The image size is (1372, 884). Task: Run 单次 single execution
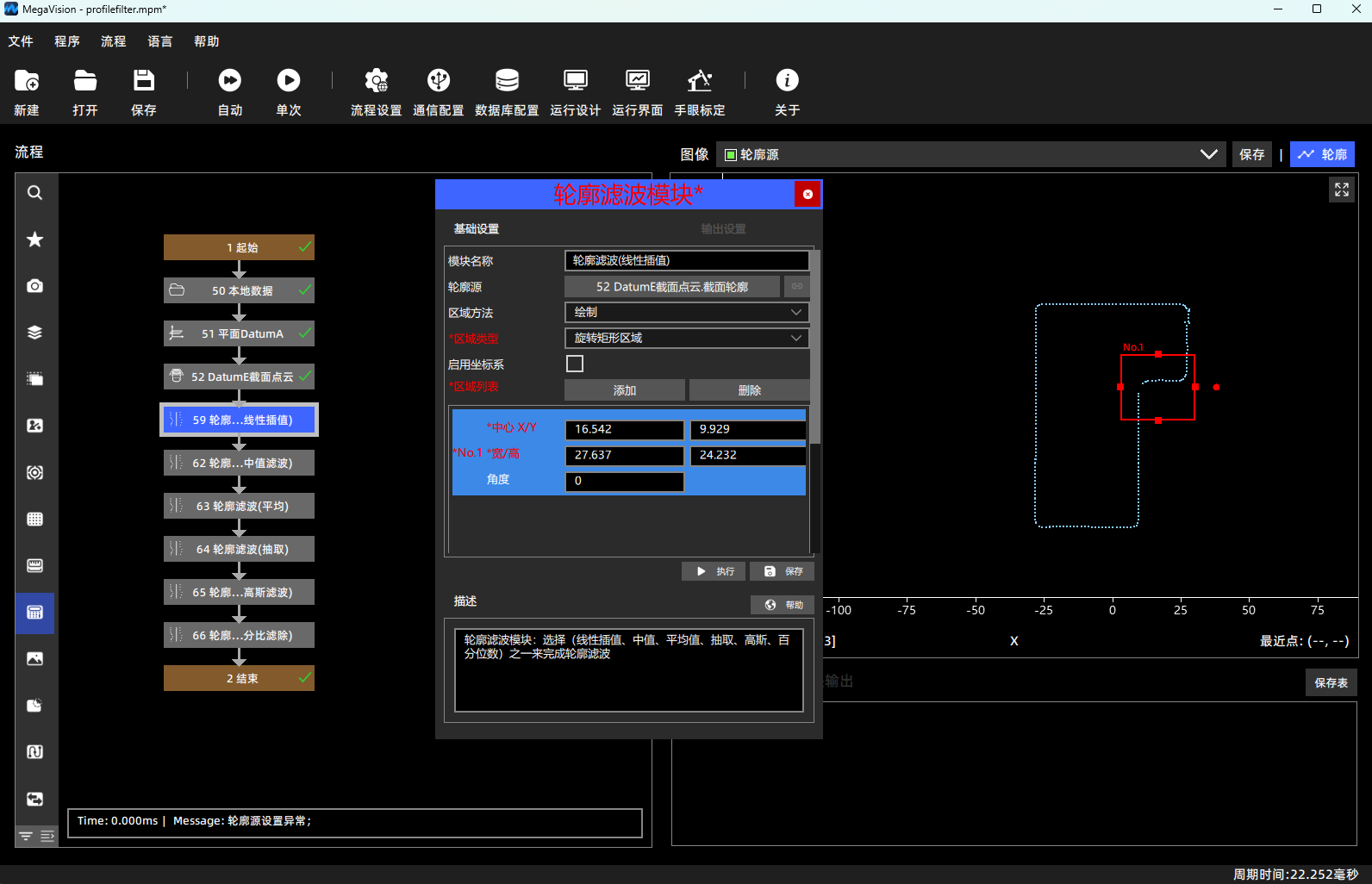(289, 81)
